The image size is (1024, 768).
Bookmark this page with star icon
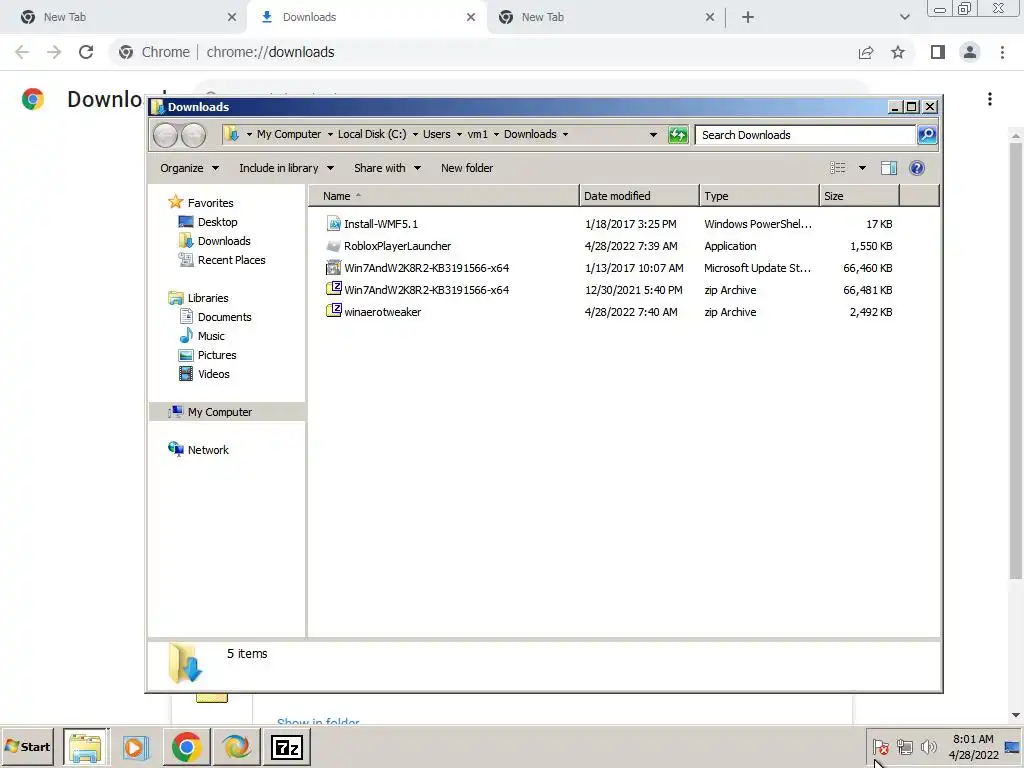pos(898,52)
